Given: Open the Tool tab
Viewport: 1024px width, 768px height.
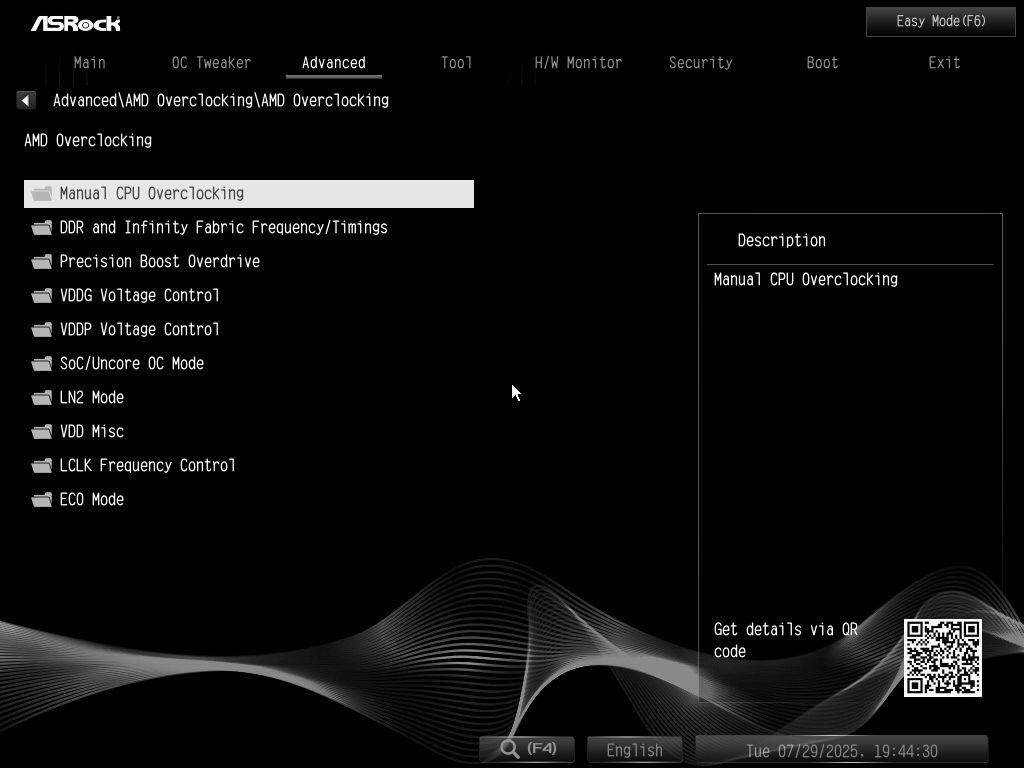Looking at the screenshot, I should 456,63.
